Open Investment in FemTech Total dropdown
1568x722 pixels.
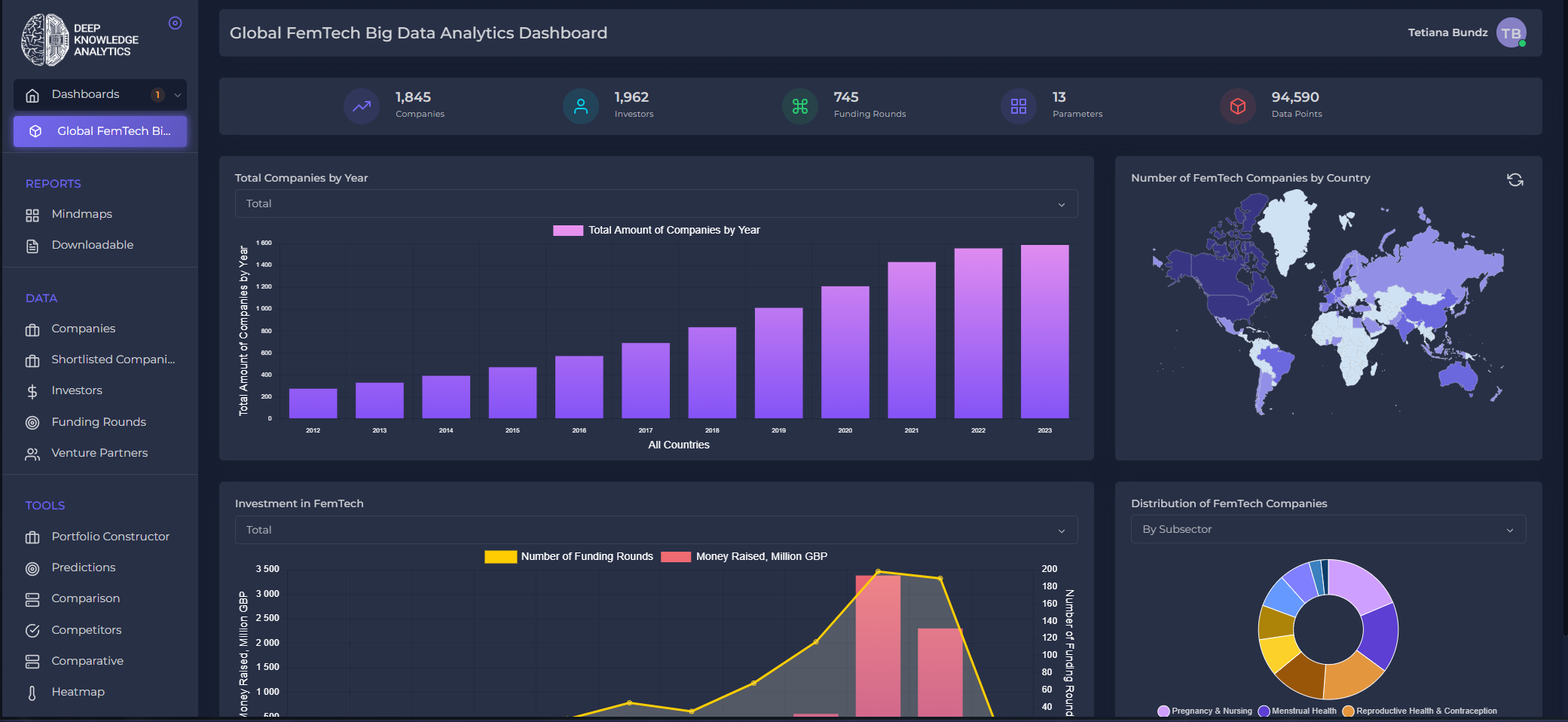(x=656, y=530)
